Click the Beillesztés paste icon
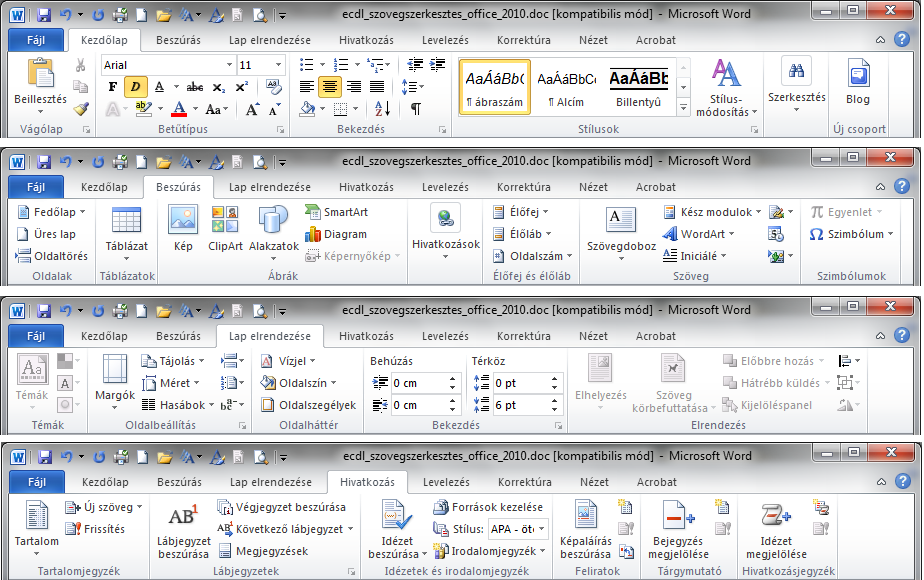This screenshot has width=924, height=580. [x=40, y=74]
